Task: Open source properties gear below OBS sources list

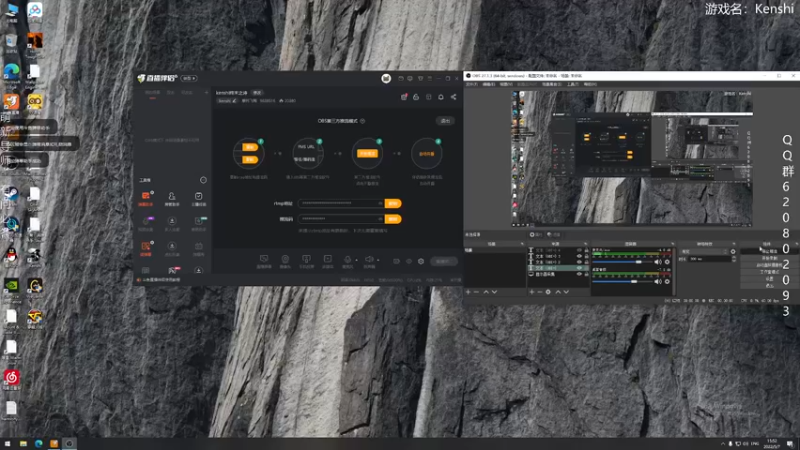Action: (548, 292)
